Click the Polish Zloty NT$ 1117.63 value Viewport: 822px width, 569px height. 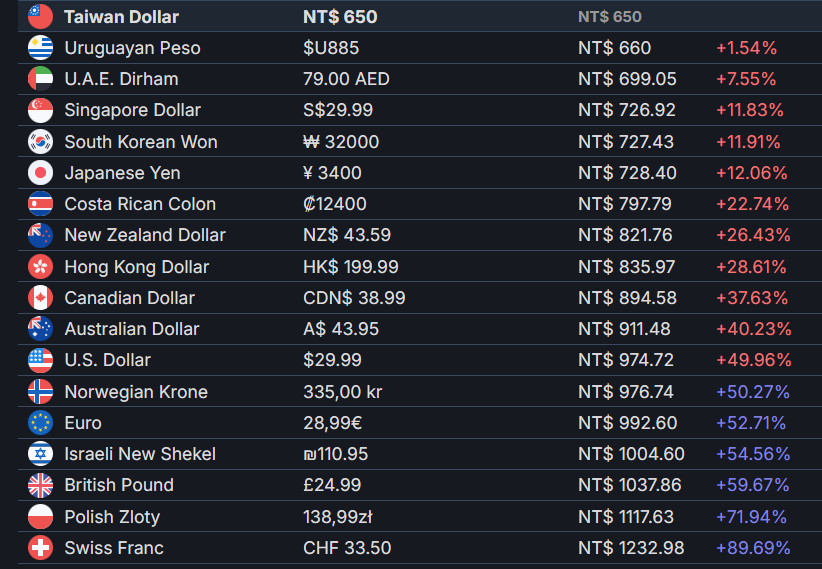(x=625, y=517)
